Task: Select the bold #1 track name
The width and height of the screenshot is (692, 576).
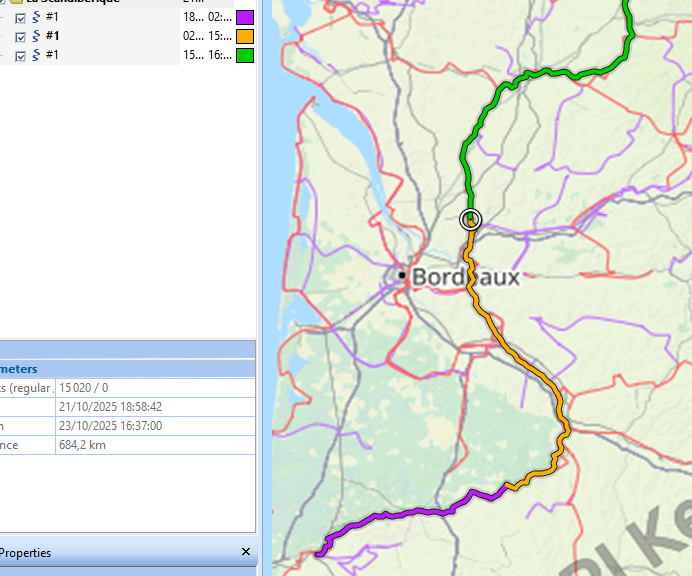Action: [x=52, y=36]
